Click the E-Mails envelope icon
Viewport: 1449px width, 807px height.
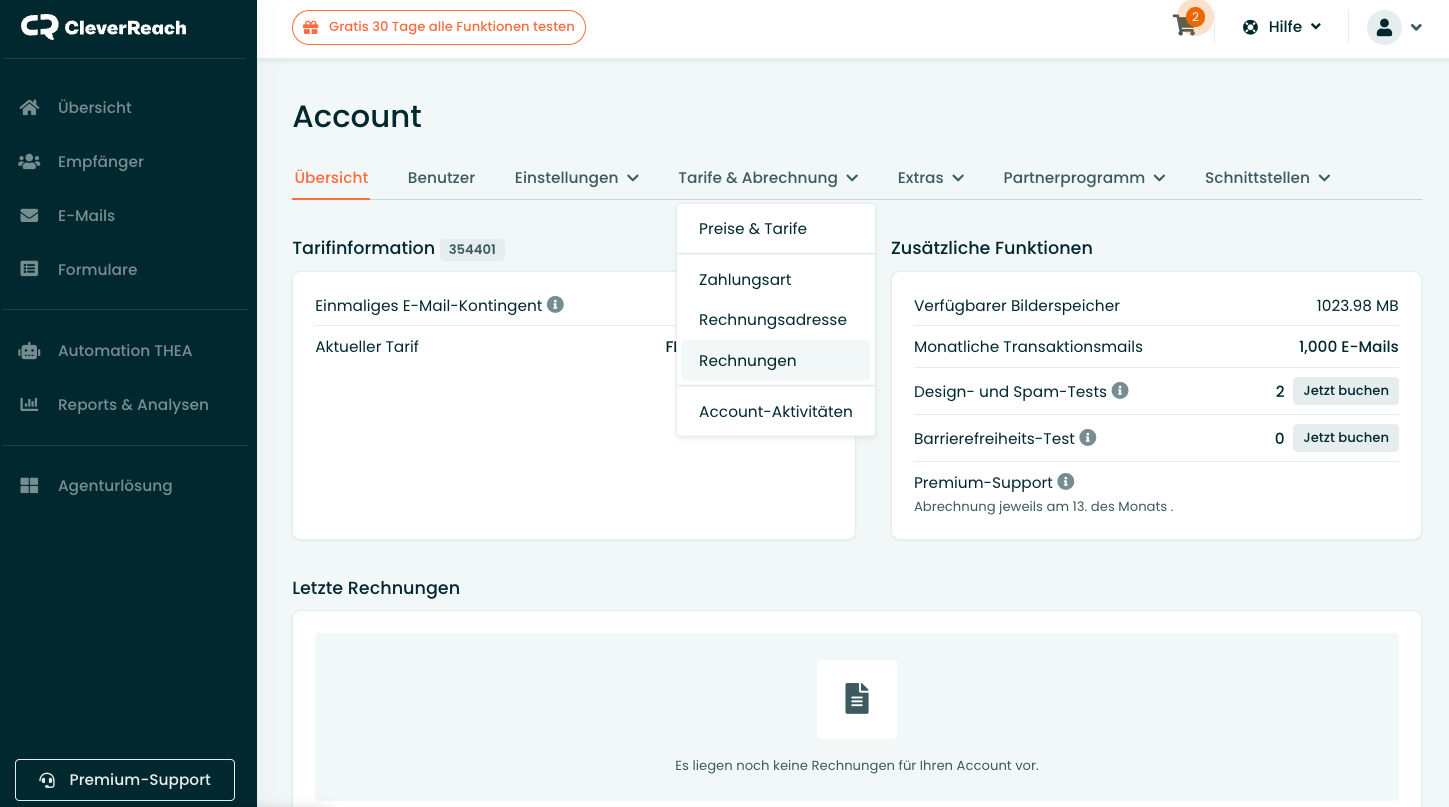click(29, 215)
